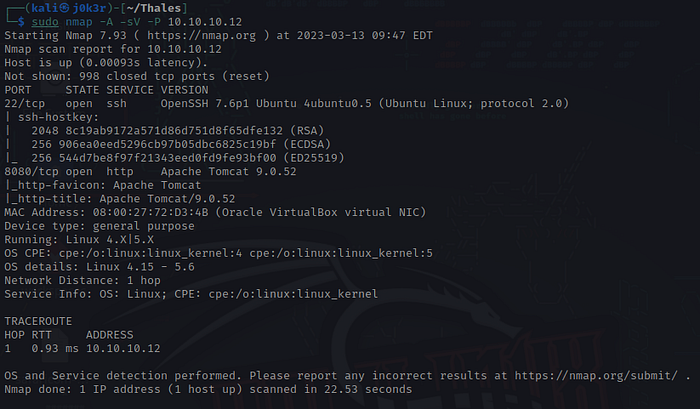This screenshot has width=700, height=409.
Task: Click the traceroute address 10.10.10.12
Action: click(123, 347)
